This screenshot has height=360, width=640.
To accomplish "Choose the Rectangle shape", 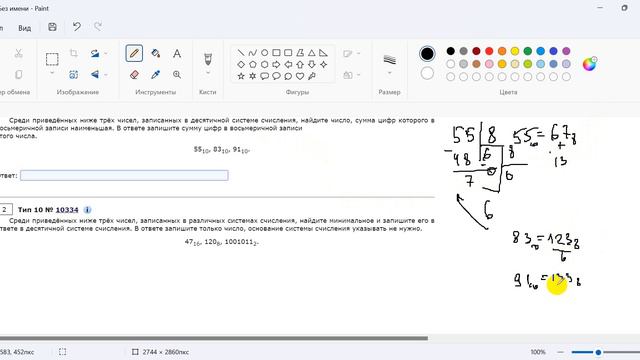I will [x=276, y=53].
